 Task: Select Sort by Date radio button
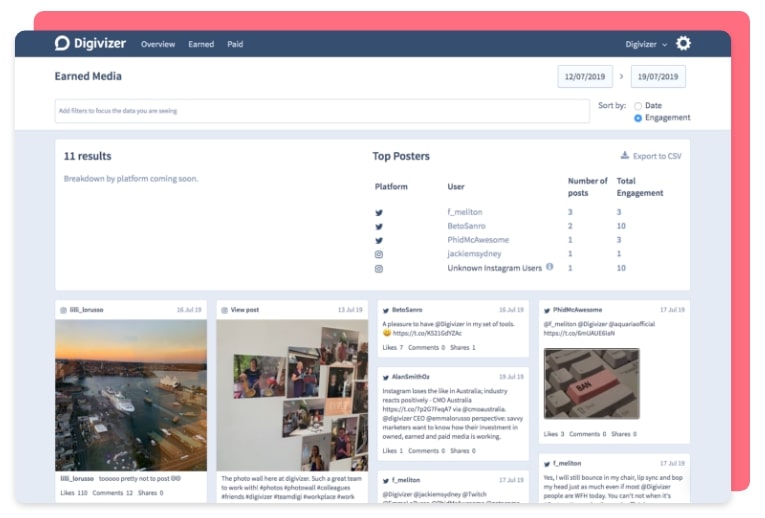coord(638,106)
